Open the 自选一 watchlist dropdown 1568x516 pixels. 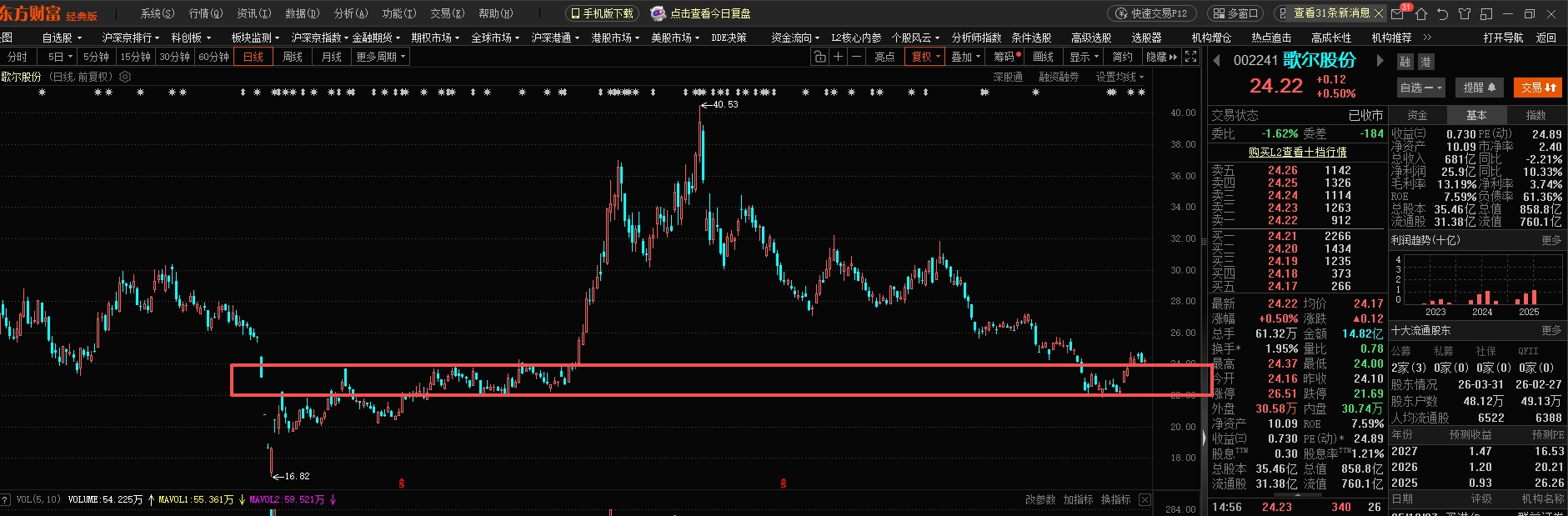(x=1421, y=88)
